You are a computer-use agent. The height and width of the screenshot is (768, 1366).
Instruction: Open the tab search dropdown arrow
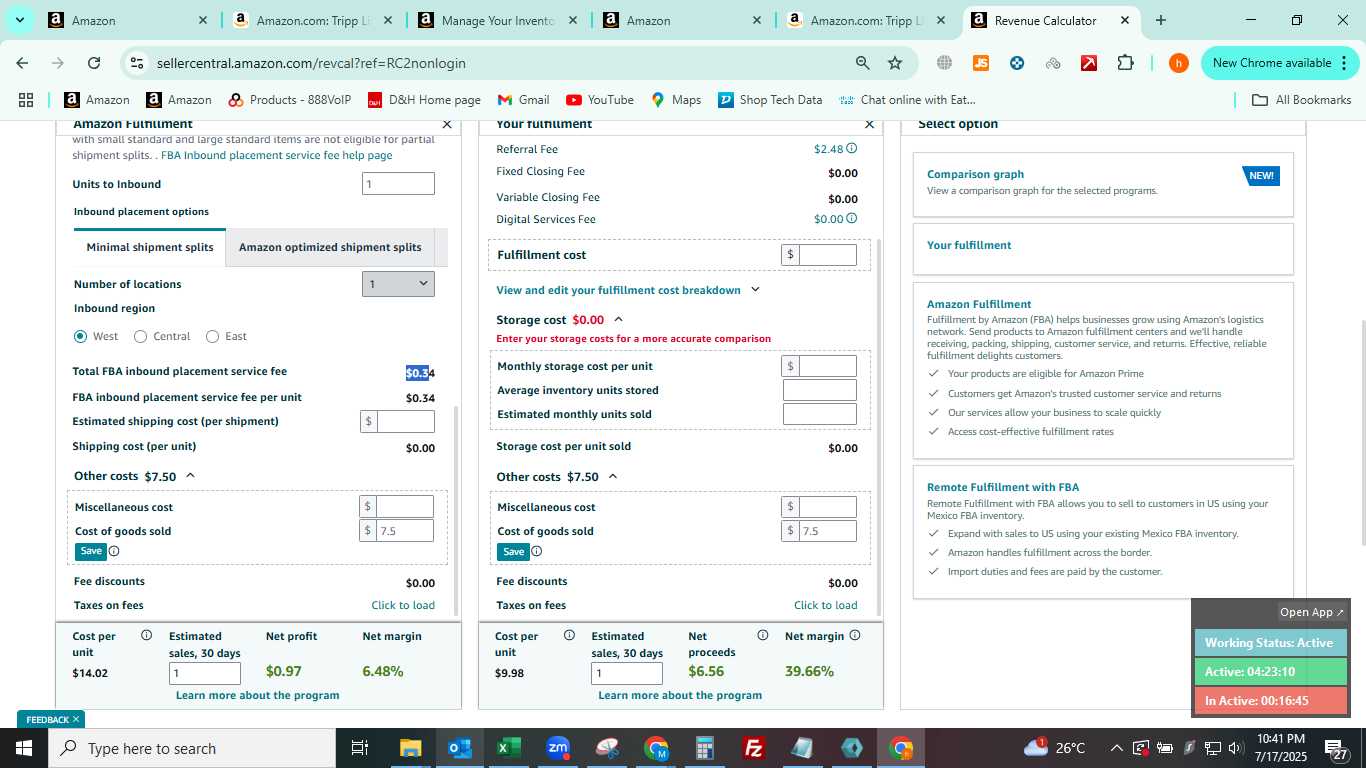(19, 20)
